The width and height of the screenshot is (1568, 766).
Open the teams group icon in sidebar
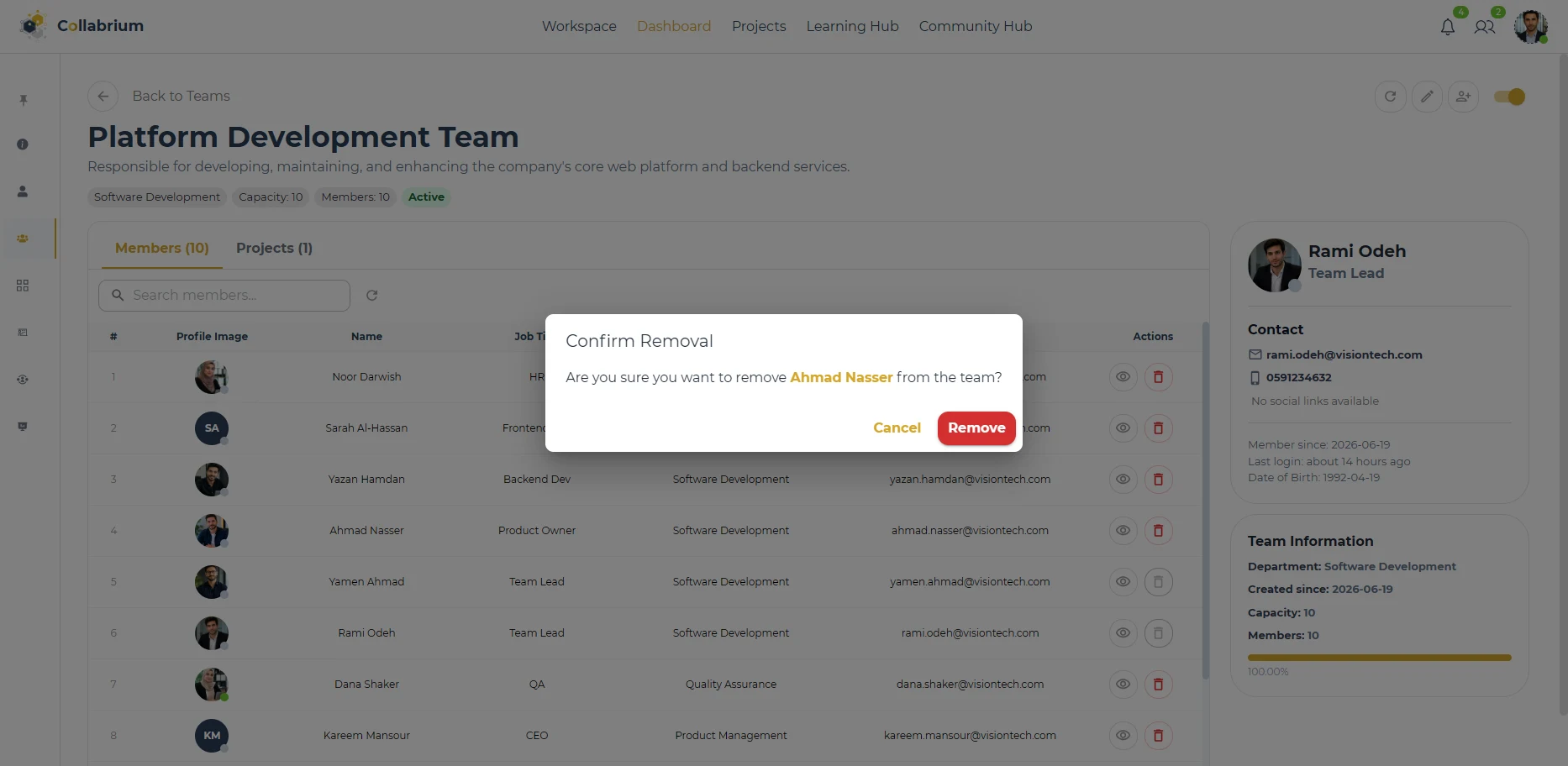coord(23,239)
